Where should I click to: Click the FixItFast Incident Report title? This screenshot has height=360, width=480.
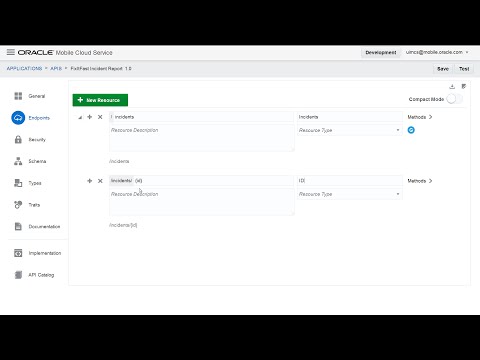point(101,68)
